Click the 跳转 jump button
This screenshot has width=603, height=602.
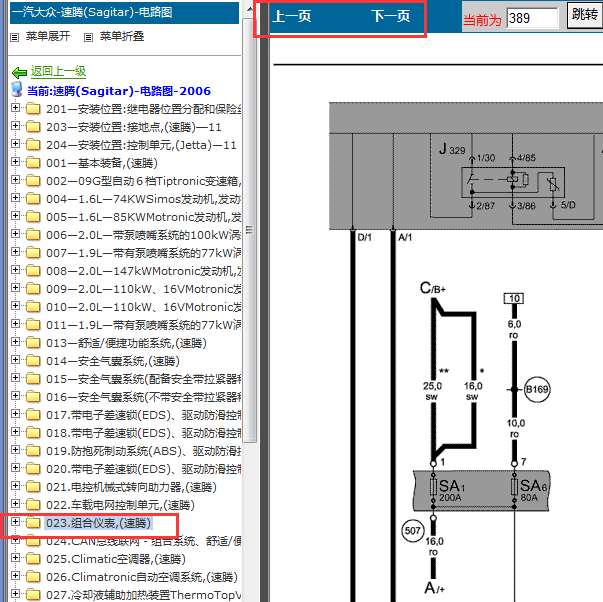pos(585,15)
